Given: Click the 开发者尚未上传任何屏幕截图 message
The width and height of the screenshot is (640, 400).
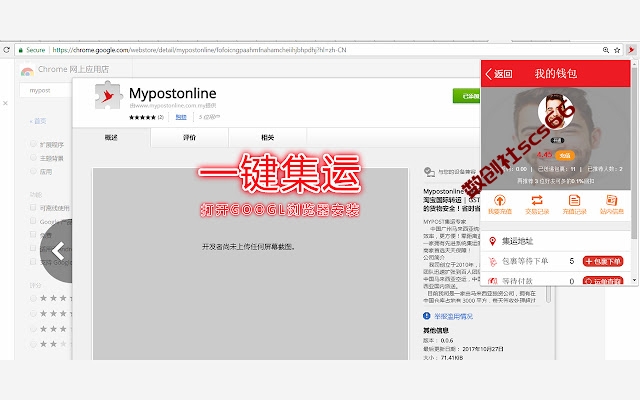Looking at the screenshot, I should 249,247.
